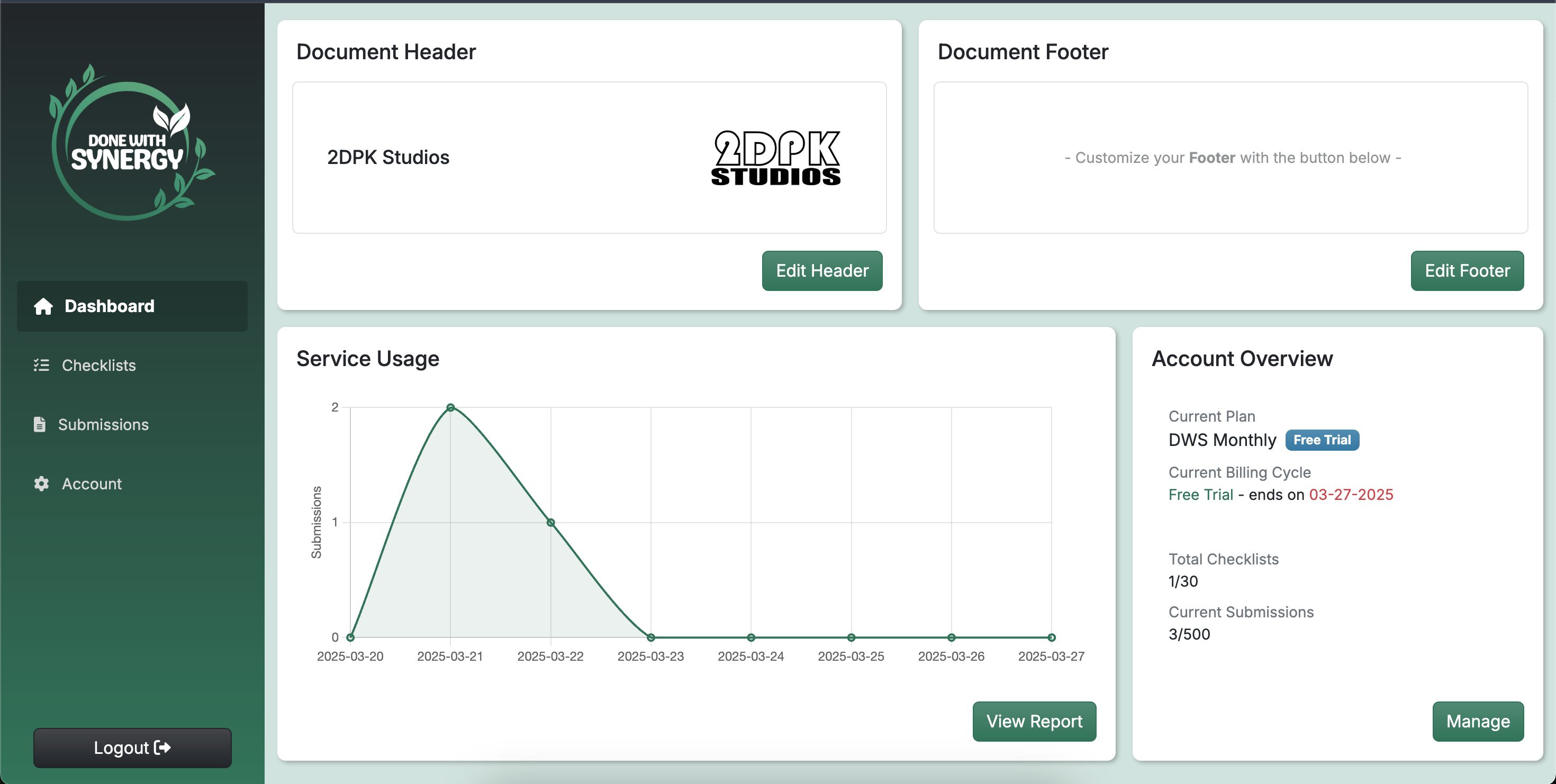This screenshot has width=1556, height=784.
Task: Select the 2025-03-26 chart data point
Action: pos(952,637)
